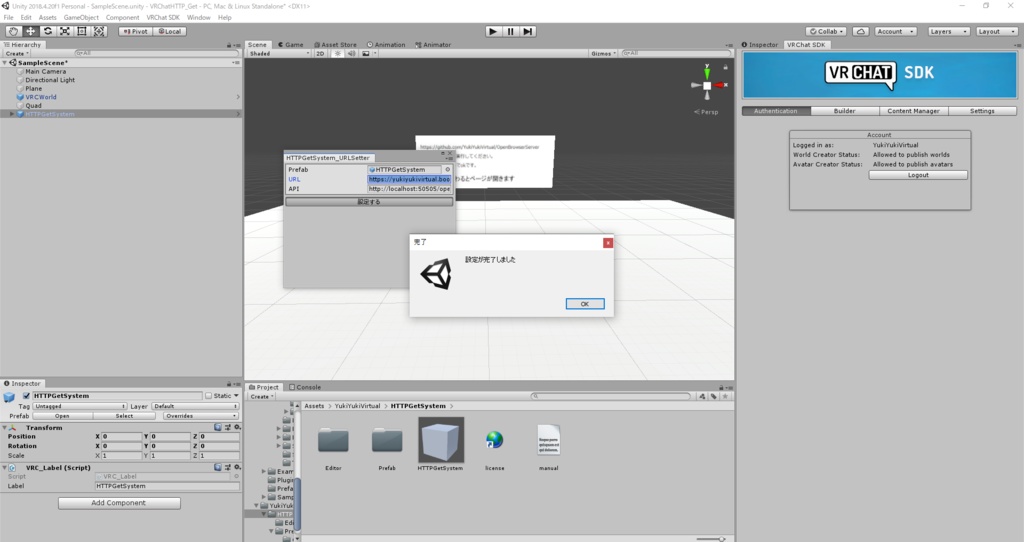
Task: Open the SDK Builder tab
Action: click(844, 111)
